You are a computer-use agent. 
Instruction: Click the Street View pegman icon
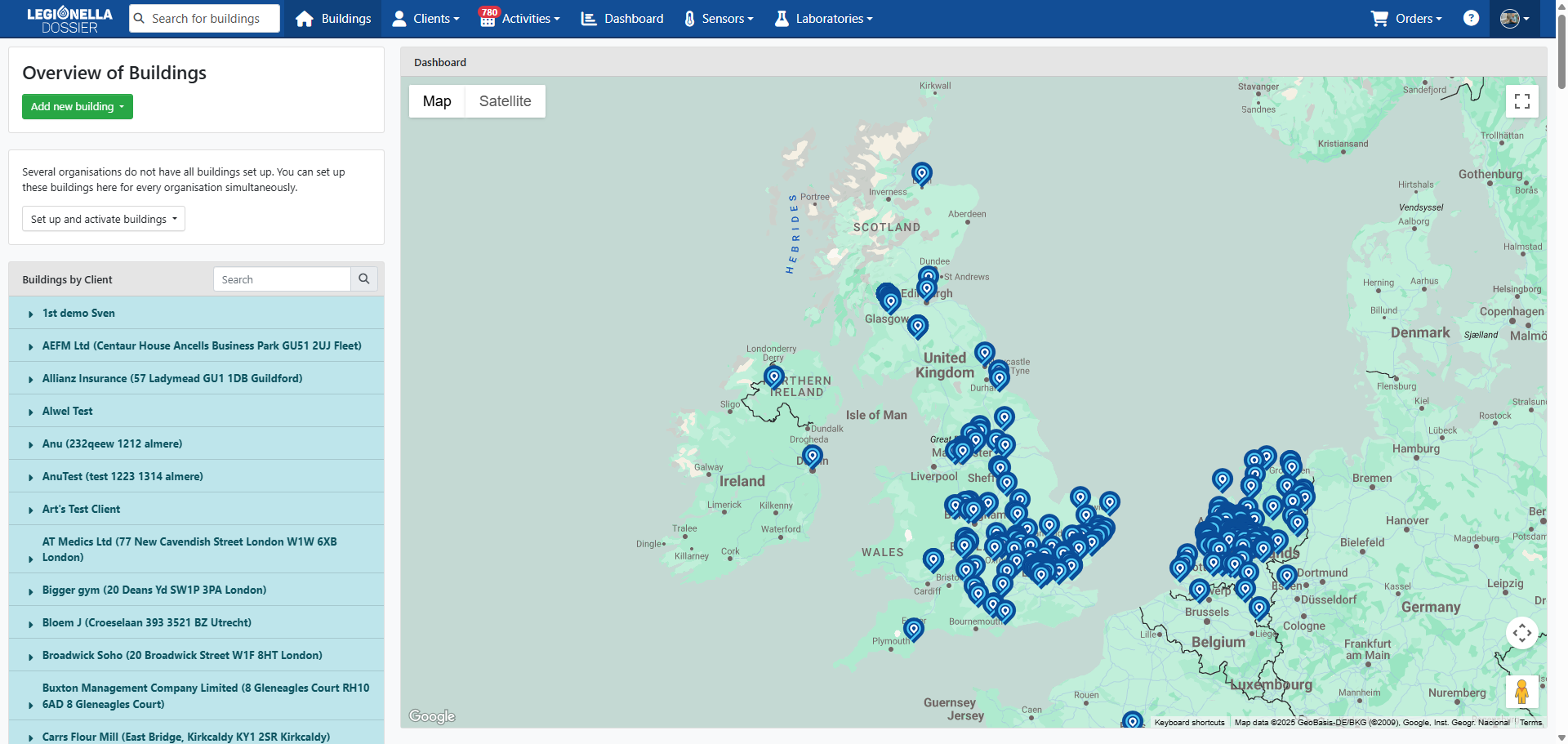[x=1521, y=692]
